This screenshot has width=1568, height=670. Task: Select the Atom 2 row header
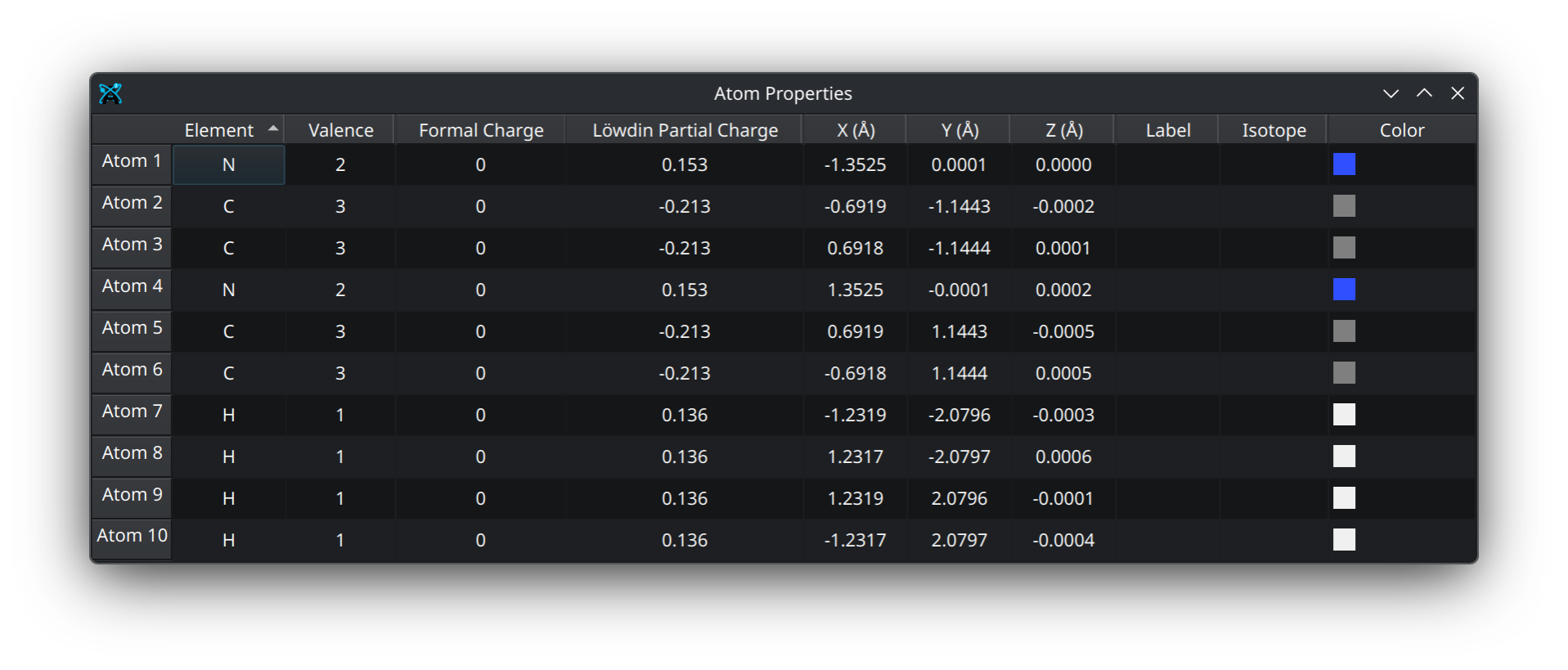coord(132,206)
